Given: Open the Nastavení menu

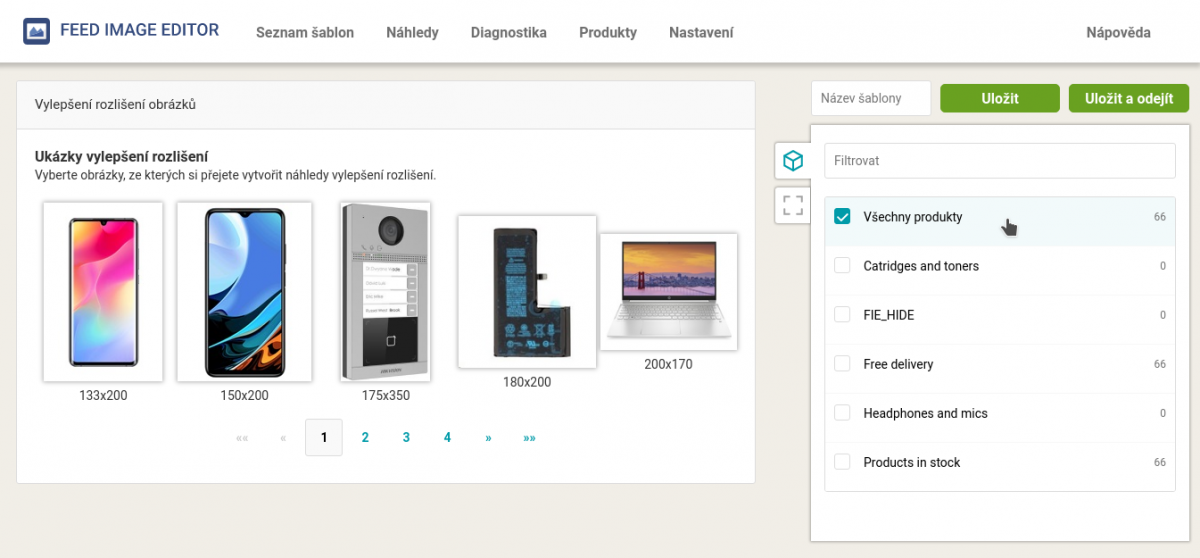Looking at the screenshot, I should [x=701, y=32].
